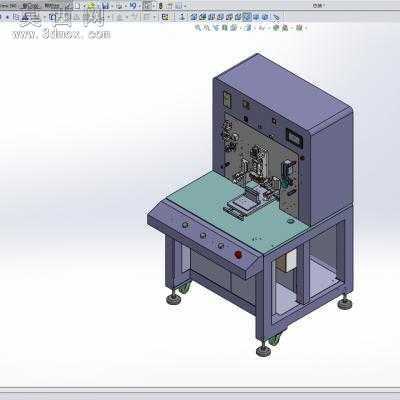Print the document using the printer icon
Image resolution: width=400 pixels, height=400 pixels.
point(119,6)
